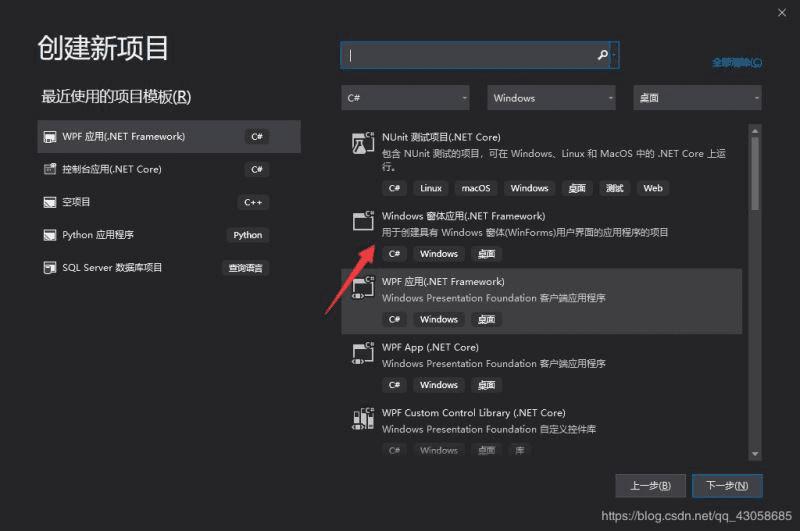Image resolution: width=800 pixels, height=531 pixels.
Task: Open the 桌面 project type dropdown
Action: [697, 98]
